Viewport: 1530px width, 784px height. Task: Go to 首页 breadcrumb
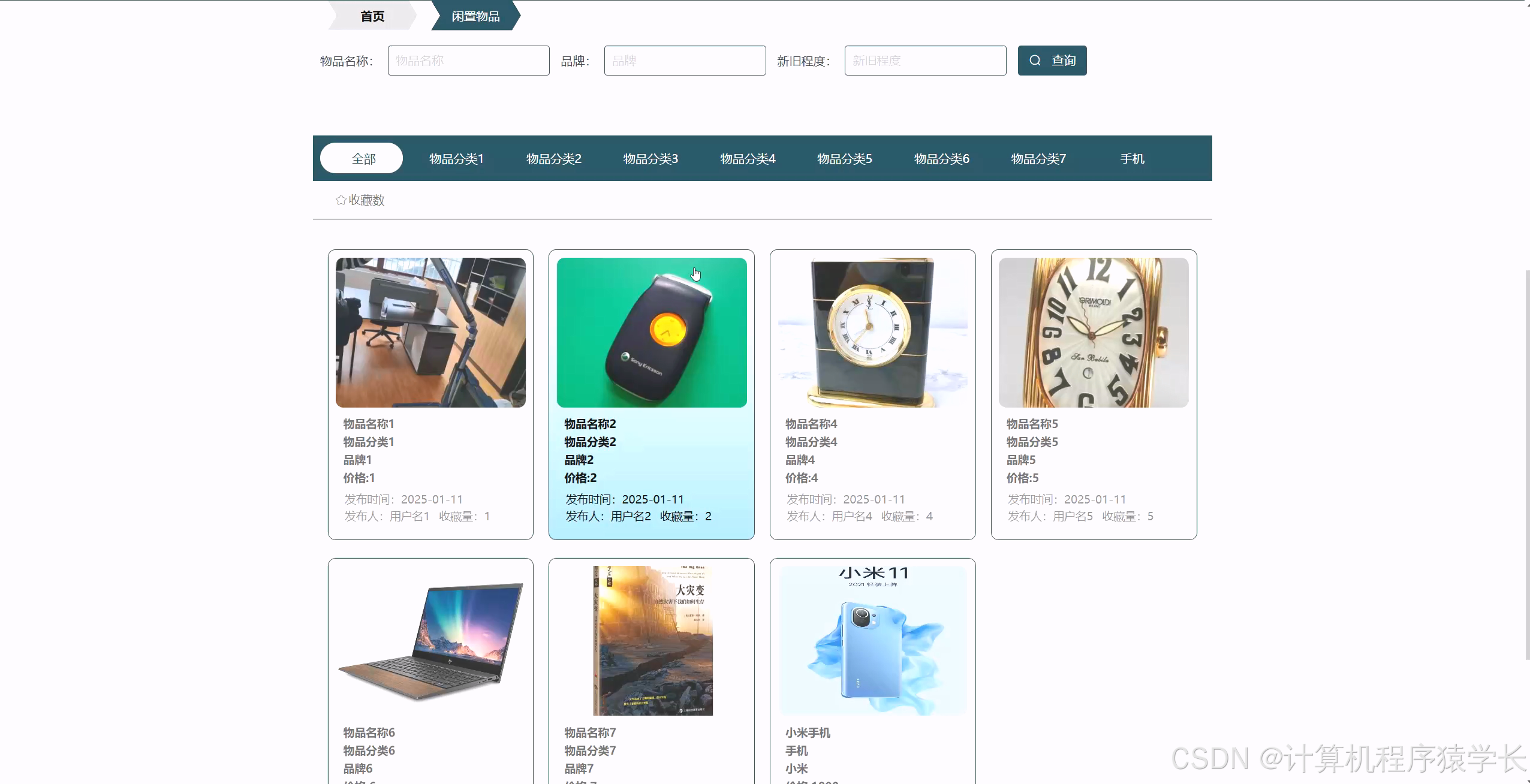pyautogui.click(x=372, y=16)
